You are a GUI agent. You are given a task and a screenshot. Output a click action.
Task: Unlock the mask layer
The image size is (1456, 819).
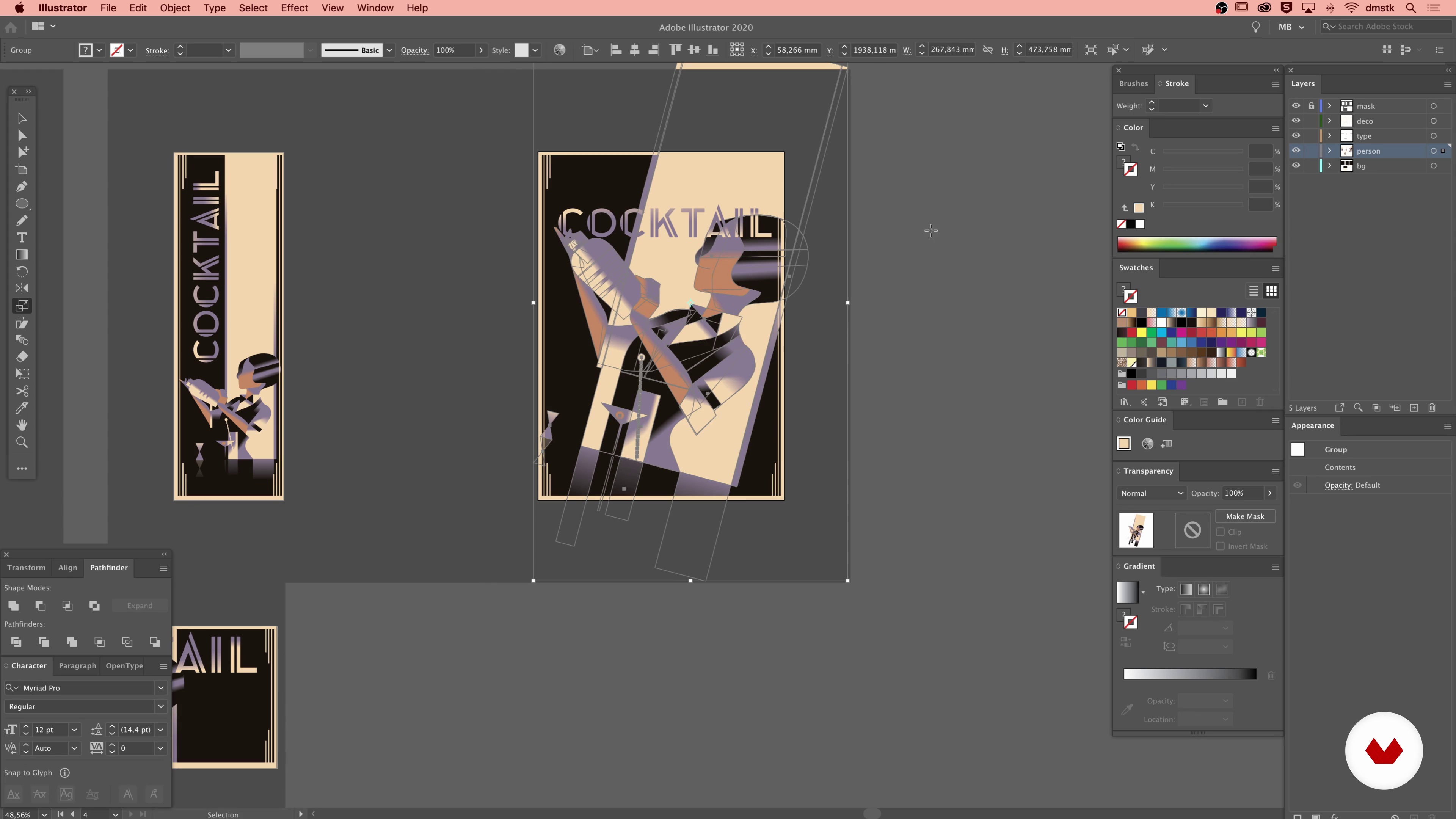1311,106
